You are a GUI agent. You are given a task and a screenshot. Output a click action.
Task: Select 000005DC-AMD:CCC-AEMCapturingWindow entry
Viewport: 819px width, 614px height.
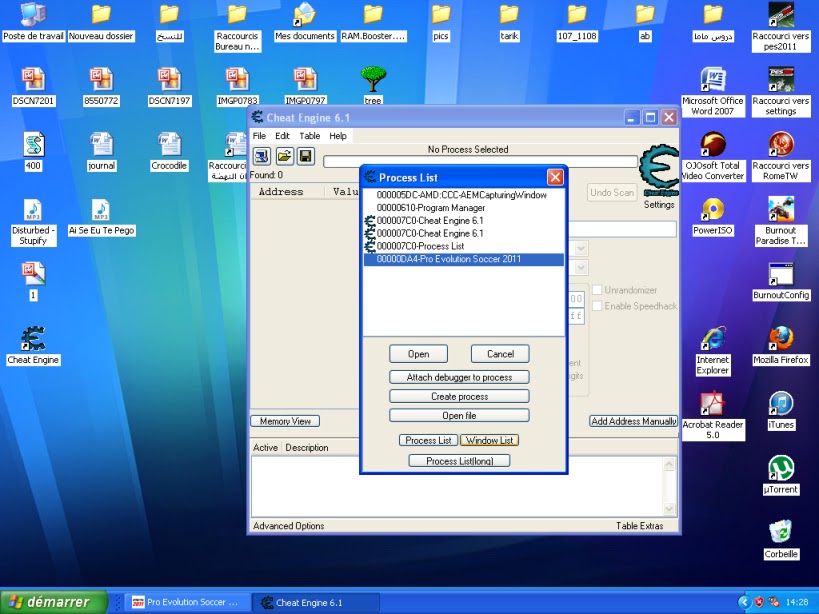[x=464, y=195]
